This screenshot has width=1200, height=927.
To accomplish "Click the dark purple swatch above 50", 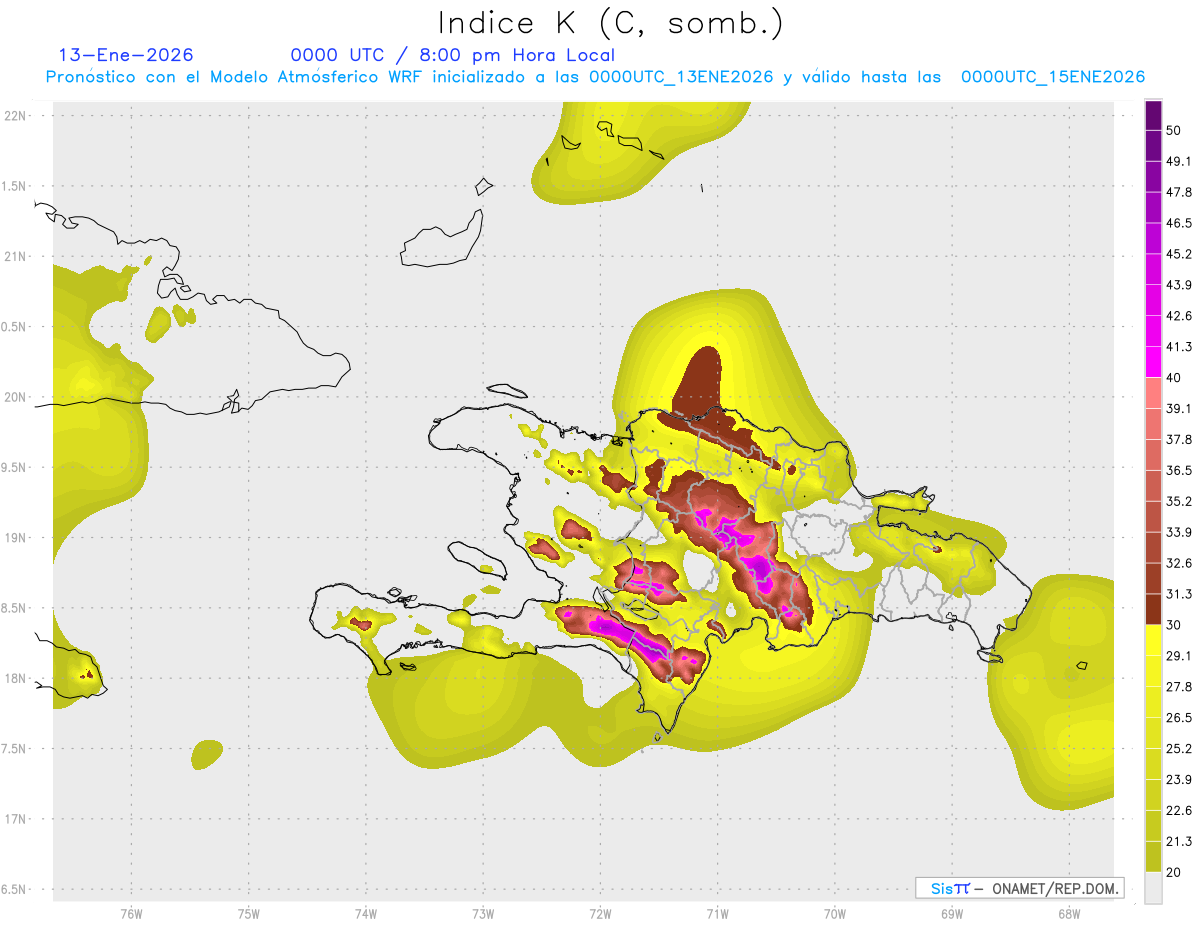I will [1153, 115].
